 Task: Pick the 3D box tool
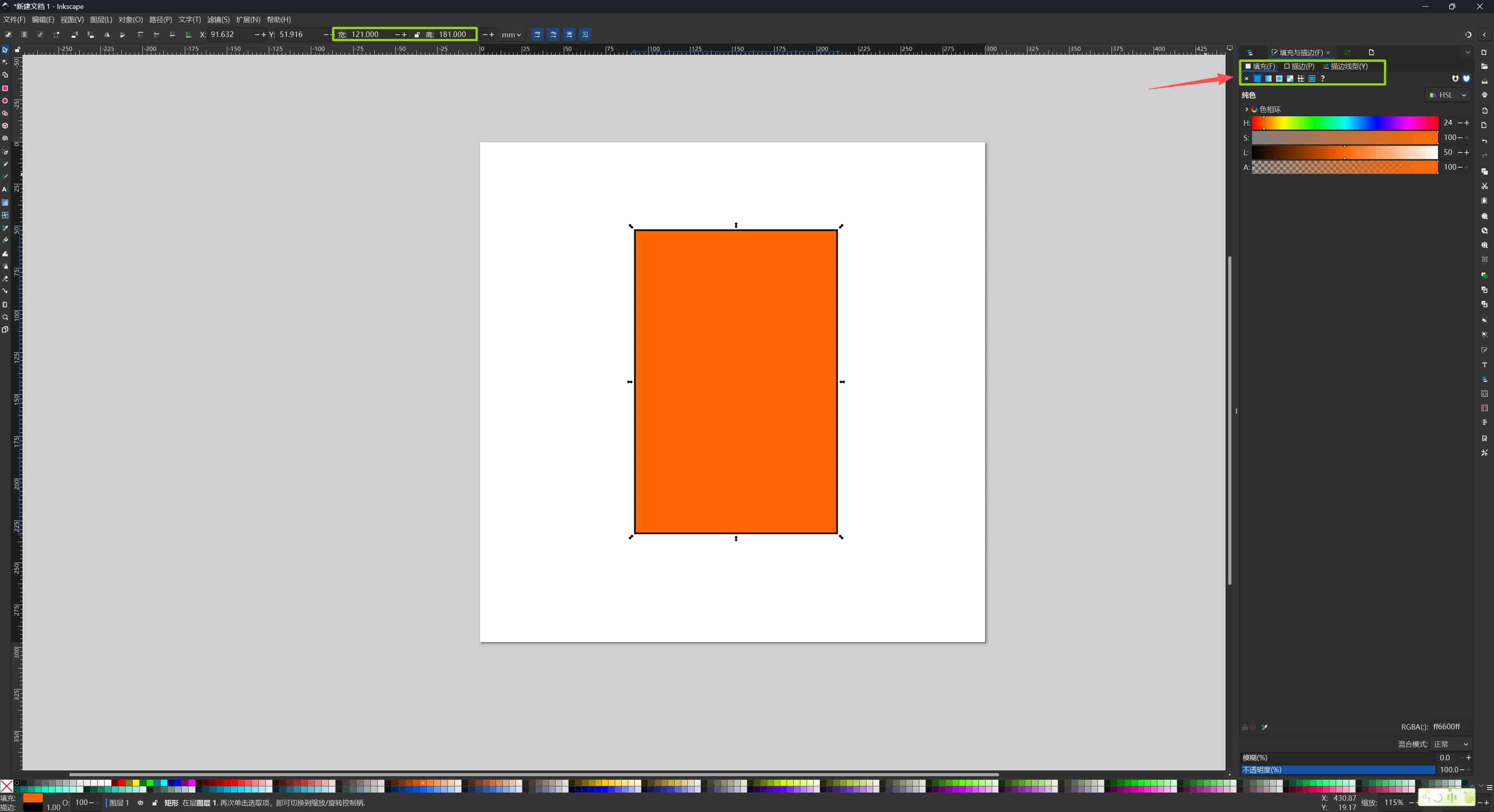pos(5,126)
